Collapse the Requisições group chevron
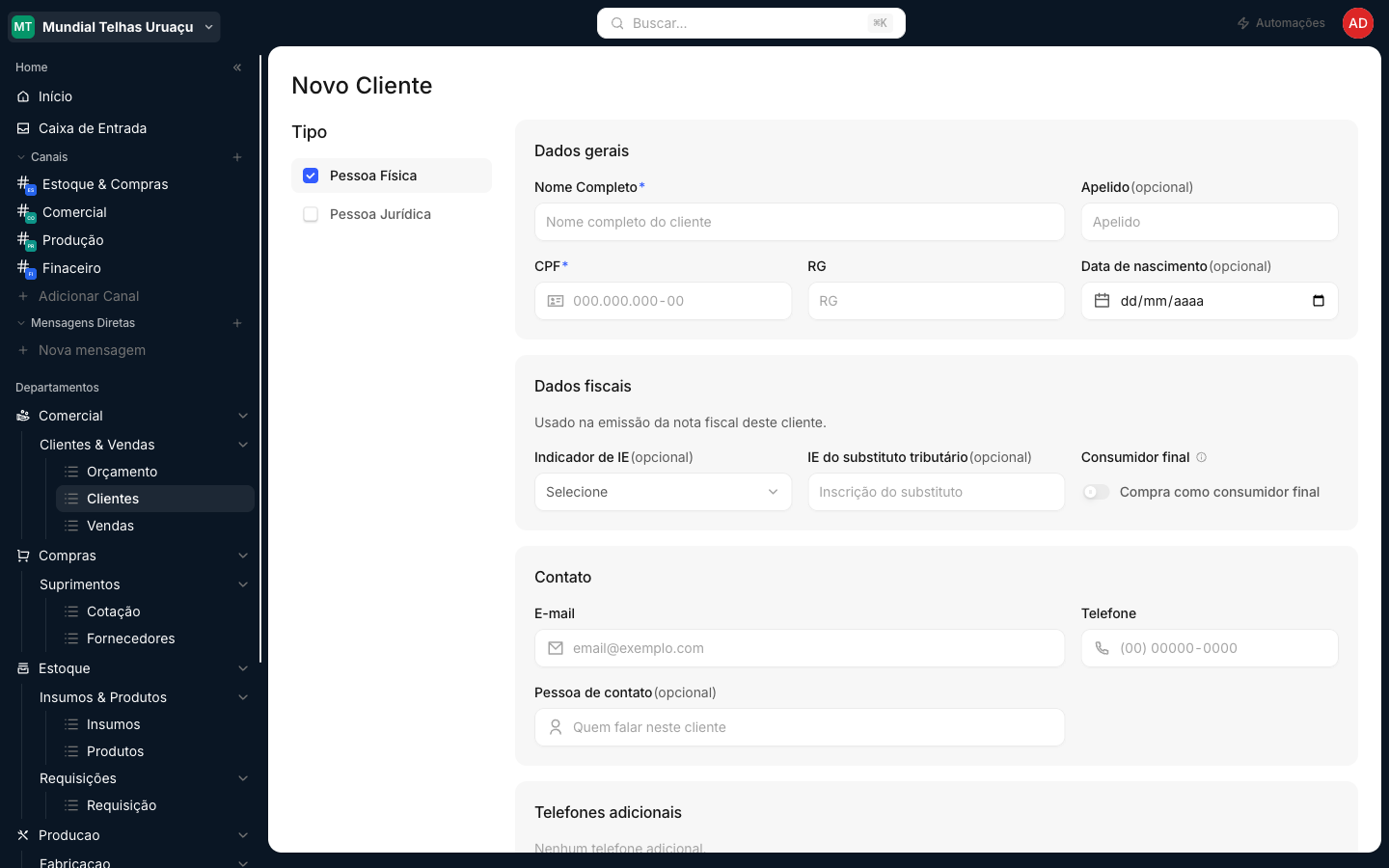This screenshot has width=1389, height=868. tap(243, 778)
